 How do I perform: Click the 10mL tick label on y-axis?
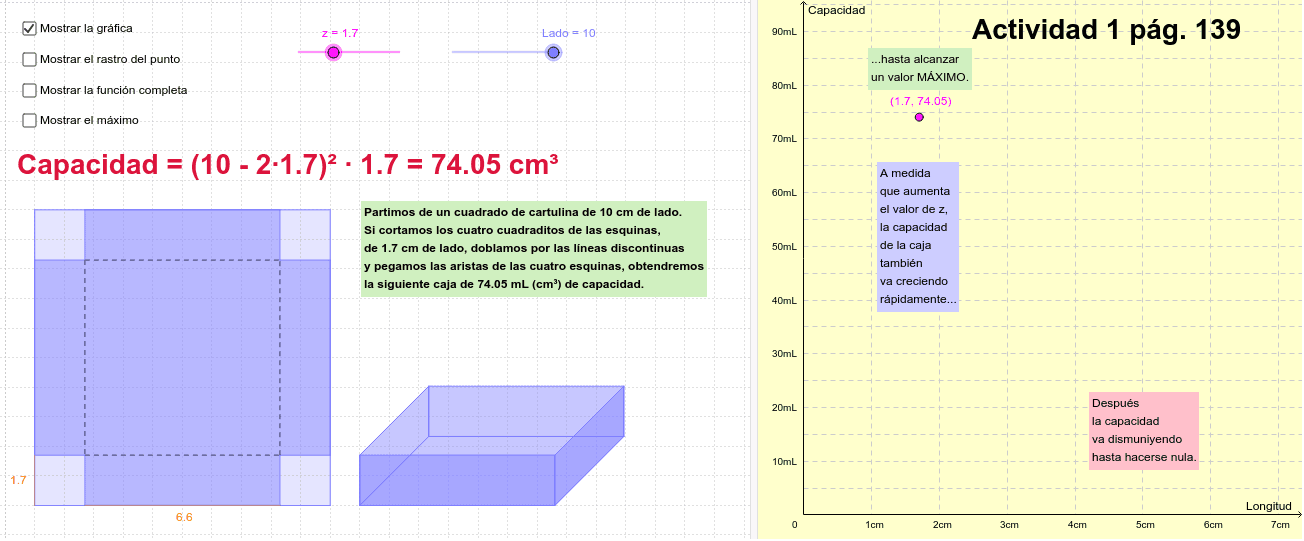click(x=784, y=462)
